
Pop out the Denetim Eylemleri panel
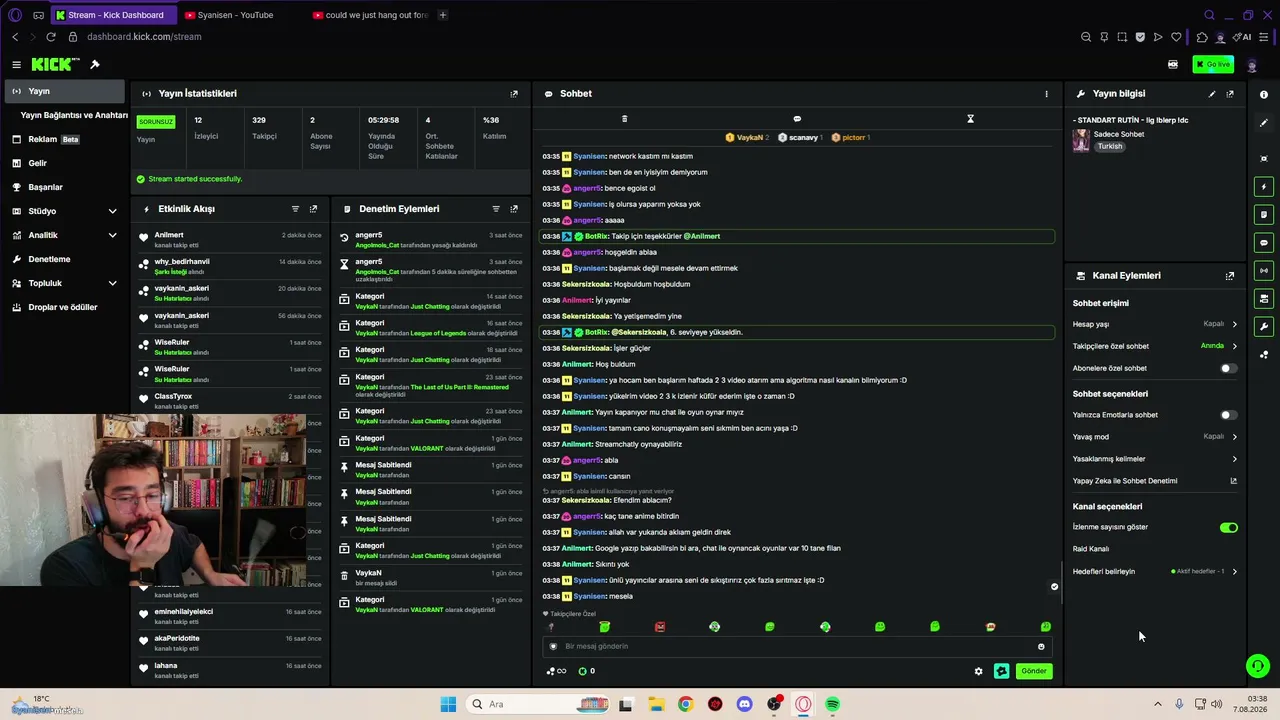pyautogui.click(x=514, y=209)
